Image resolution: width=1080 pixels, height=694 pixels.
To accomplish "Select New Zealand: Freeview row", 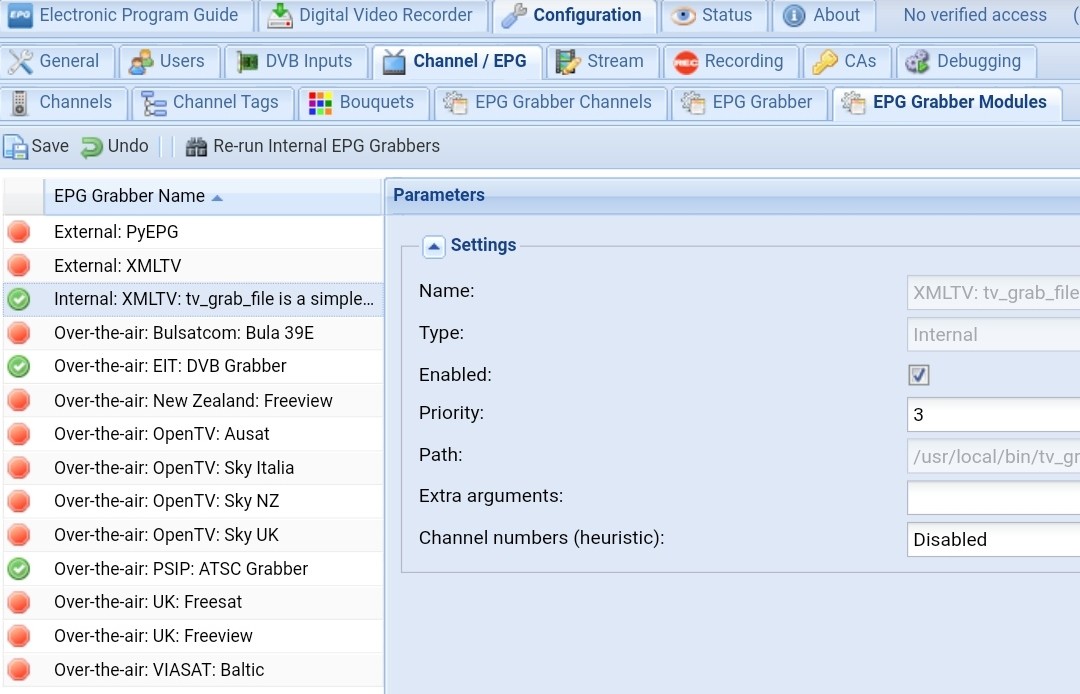I will pos(193,401).
